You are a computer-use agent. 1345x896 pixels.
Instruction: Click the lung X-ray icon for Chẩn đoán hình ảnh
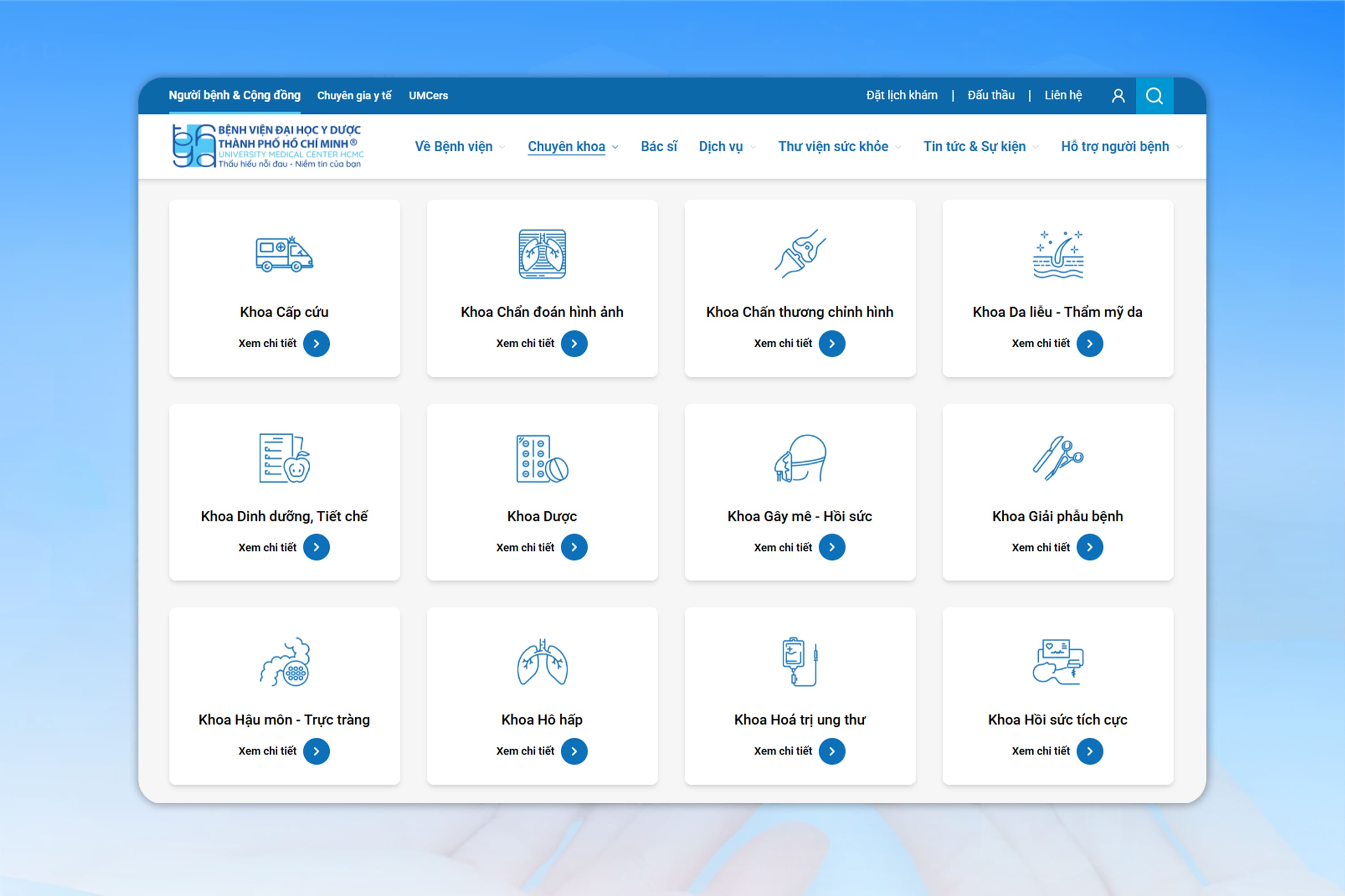(x=542, y=254)
